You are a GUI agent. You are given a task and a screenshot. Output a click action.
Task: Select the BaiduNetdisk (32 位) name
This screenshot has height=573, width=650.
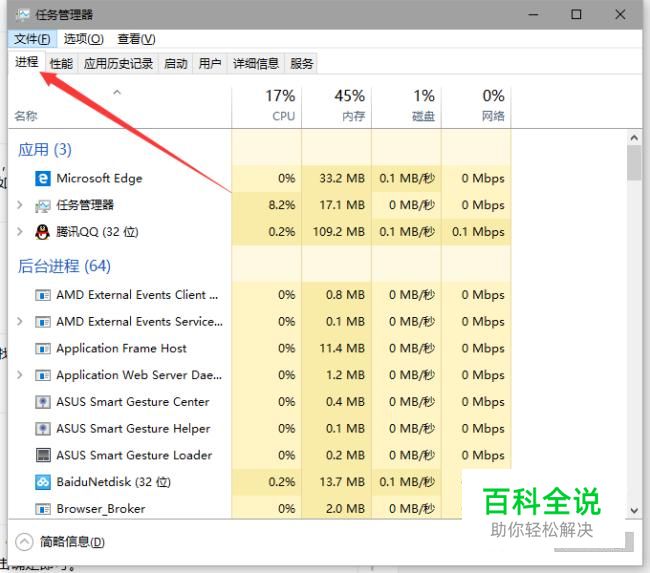point(114,482)
